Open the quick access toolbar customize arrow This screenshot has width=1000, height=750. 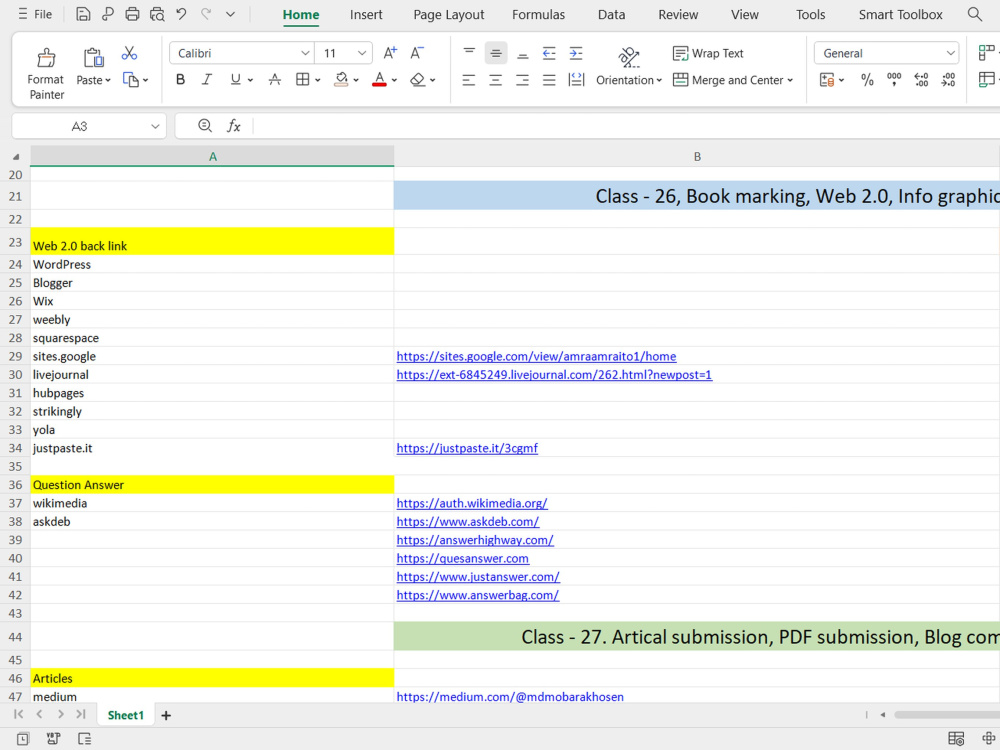point(230,14)
